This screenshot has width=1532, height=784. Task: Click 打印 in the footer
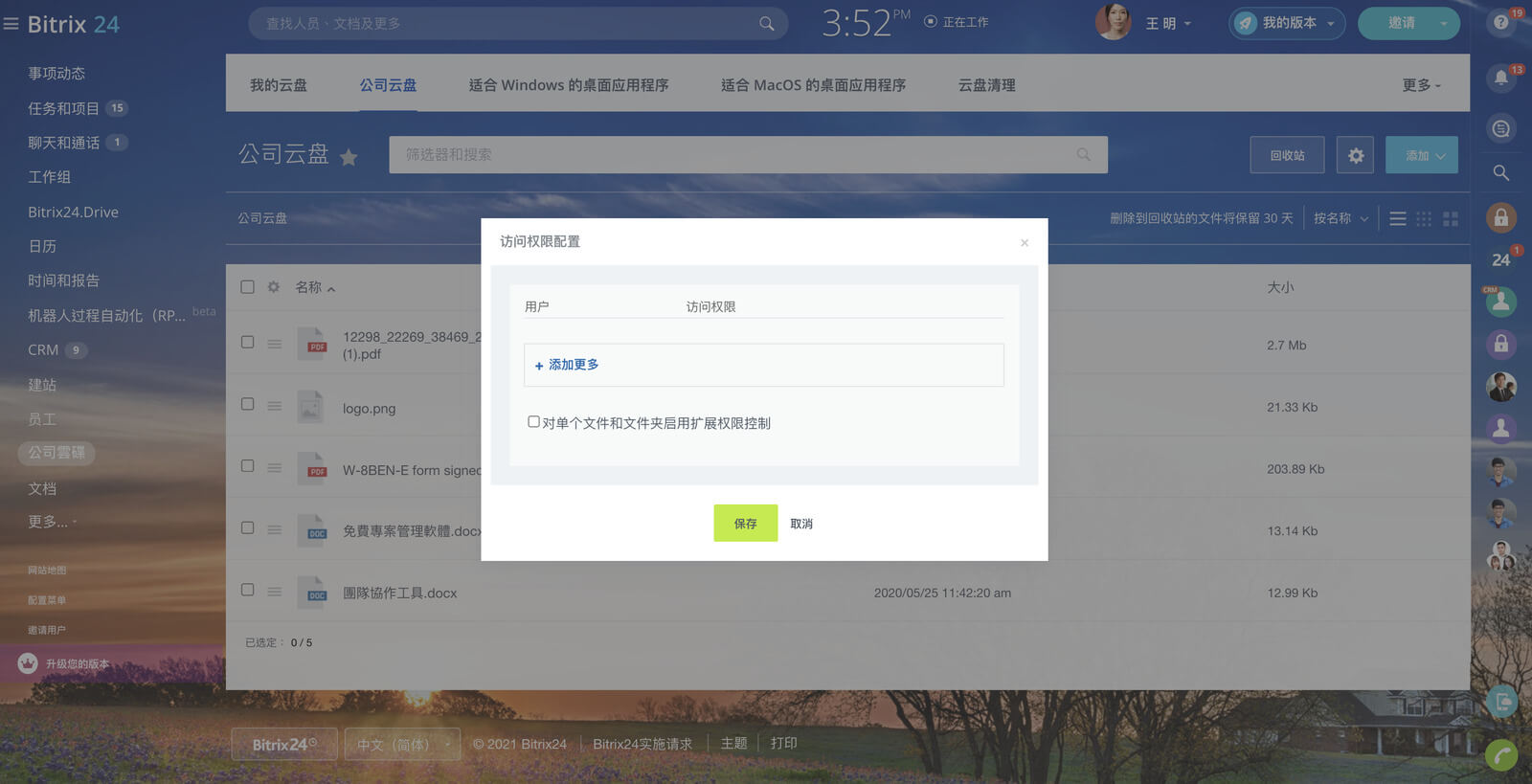point(784,743)
